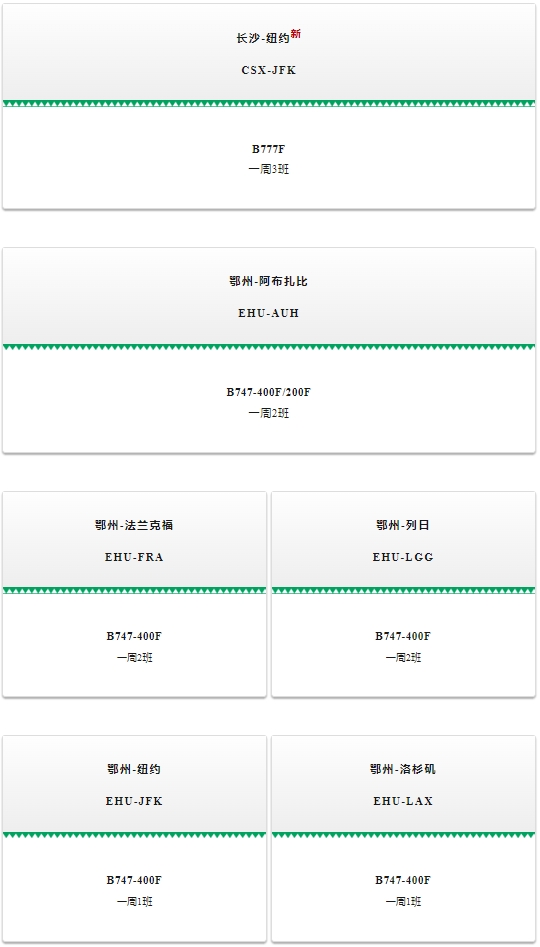Click 一周2班 under the EHU-AUH card

point(269,413)
